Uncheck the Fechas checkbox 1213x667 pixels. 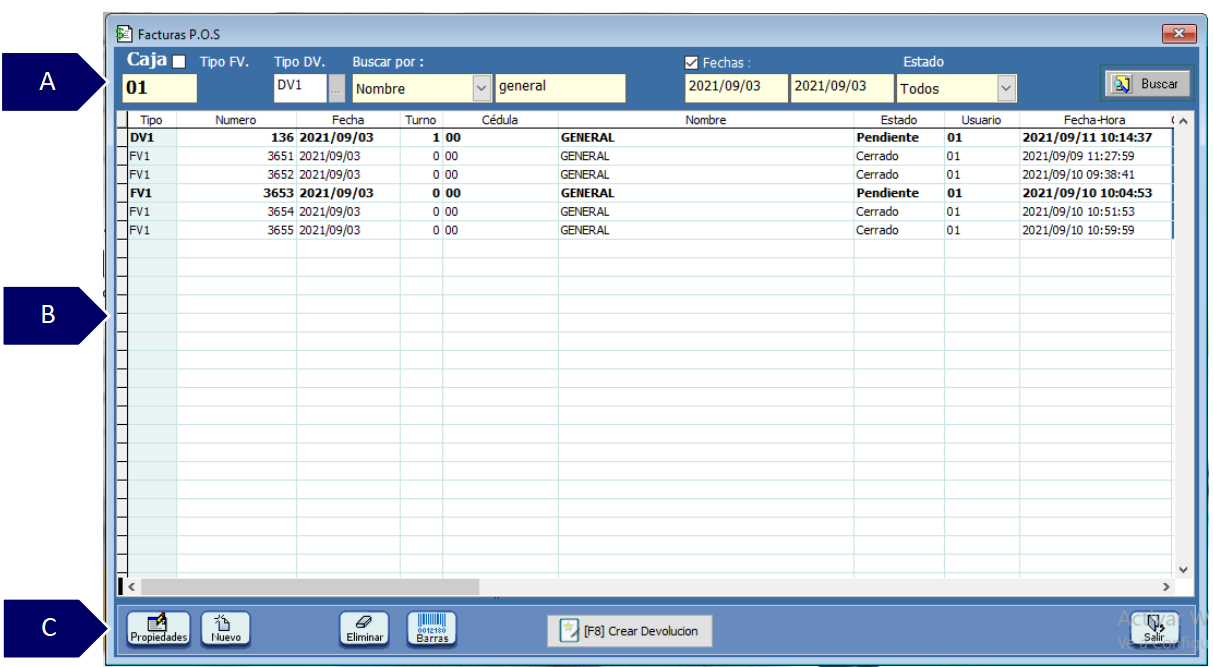tap(691, 63)
